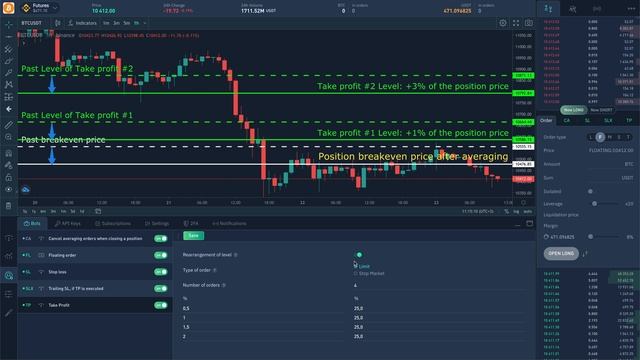Select the zoom-in magnifier tool
Screen dimensions: 640x360
(9, 137)
